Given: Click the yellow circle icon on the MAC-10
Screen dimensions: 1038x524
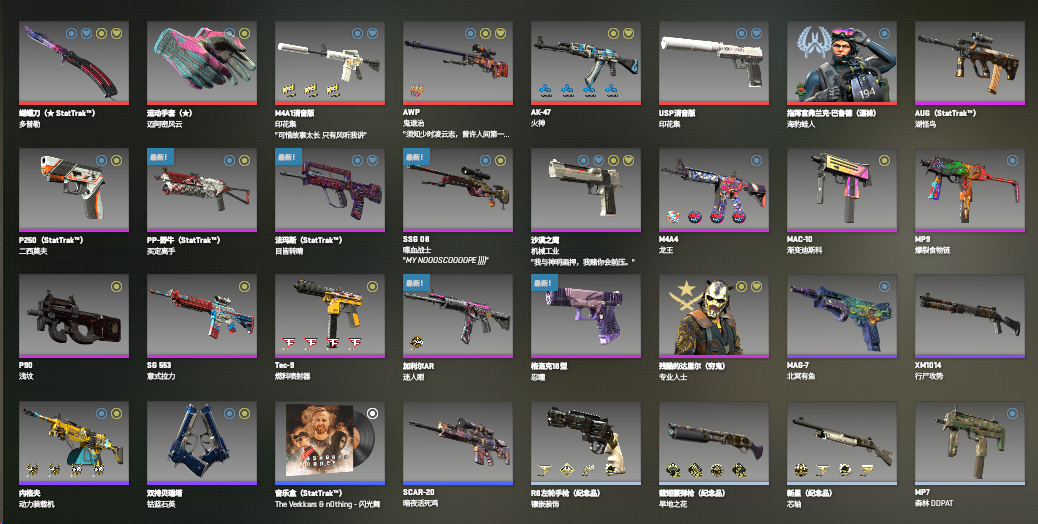Looking at the screenshot, I should click(884, 160).
